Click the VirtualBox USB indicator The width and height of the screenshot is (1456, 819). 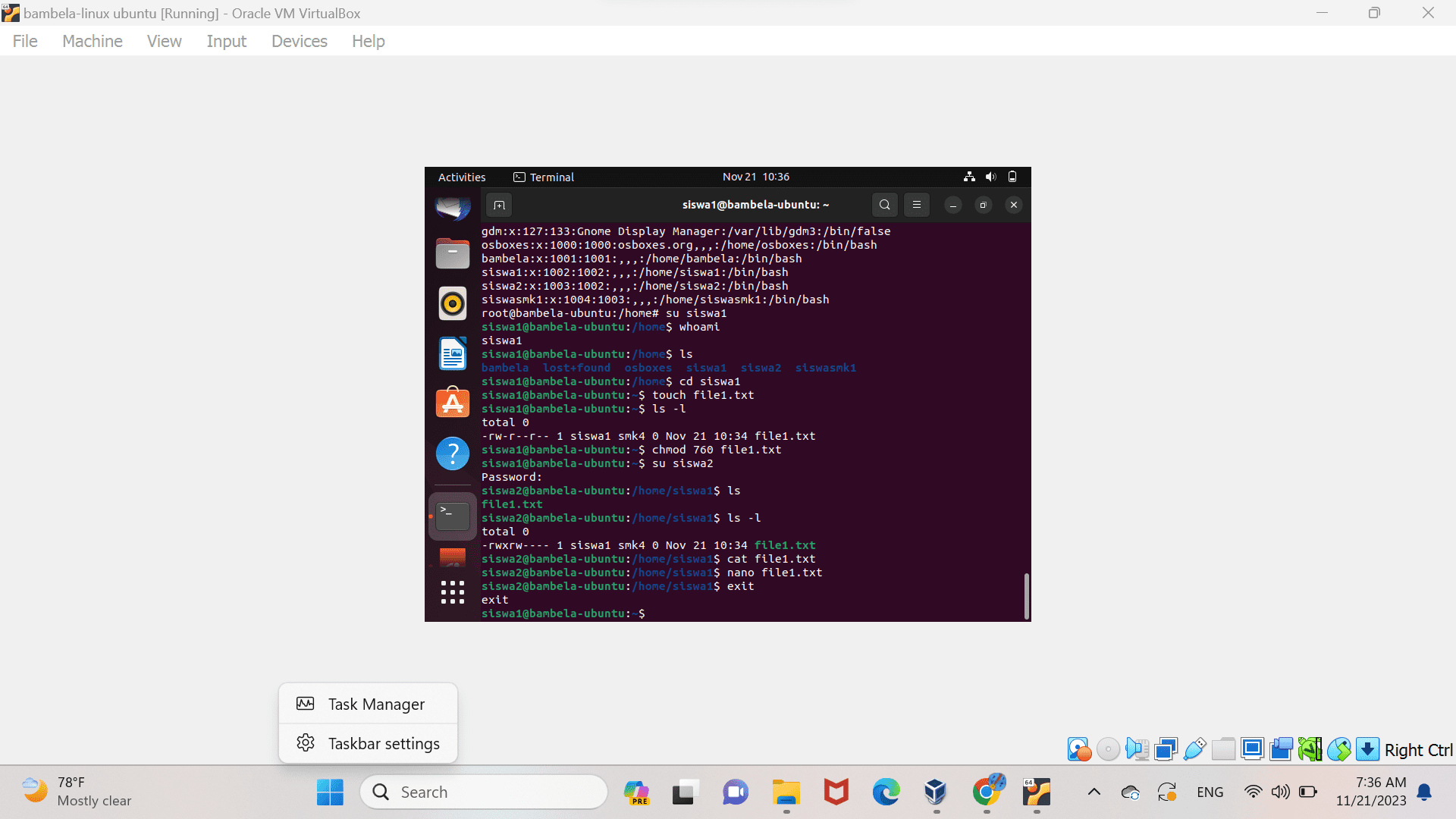point(1194,749)
